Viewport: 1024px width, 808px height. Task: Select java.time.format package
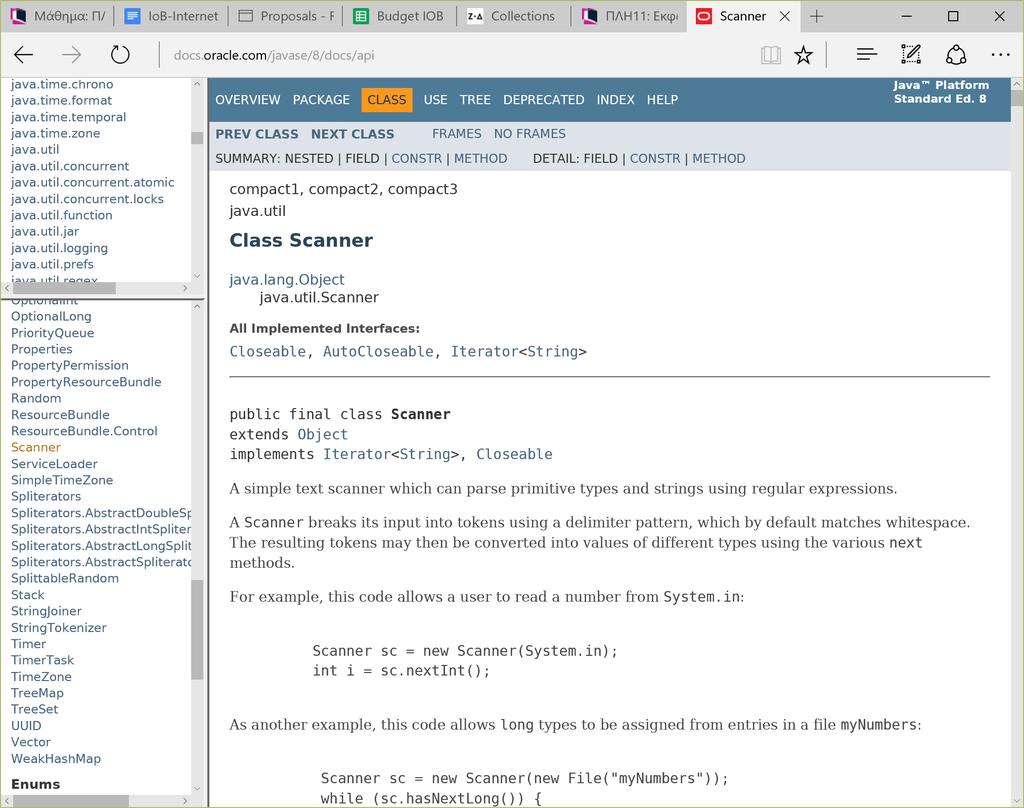tap(61, 101)
